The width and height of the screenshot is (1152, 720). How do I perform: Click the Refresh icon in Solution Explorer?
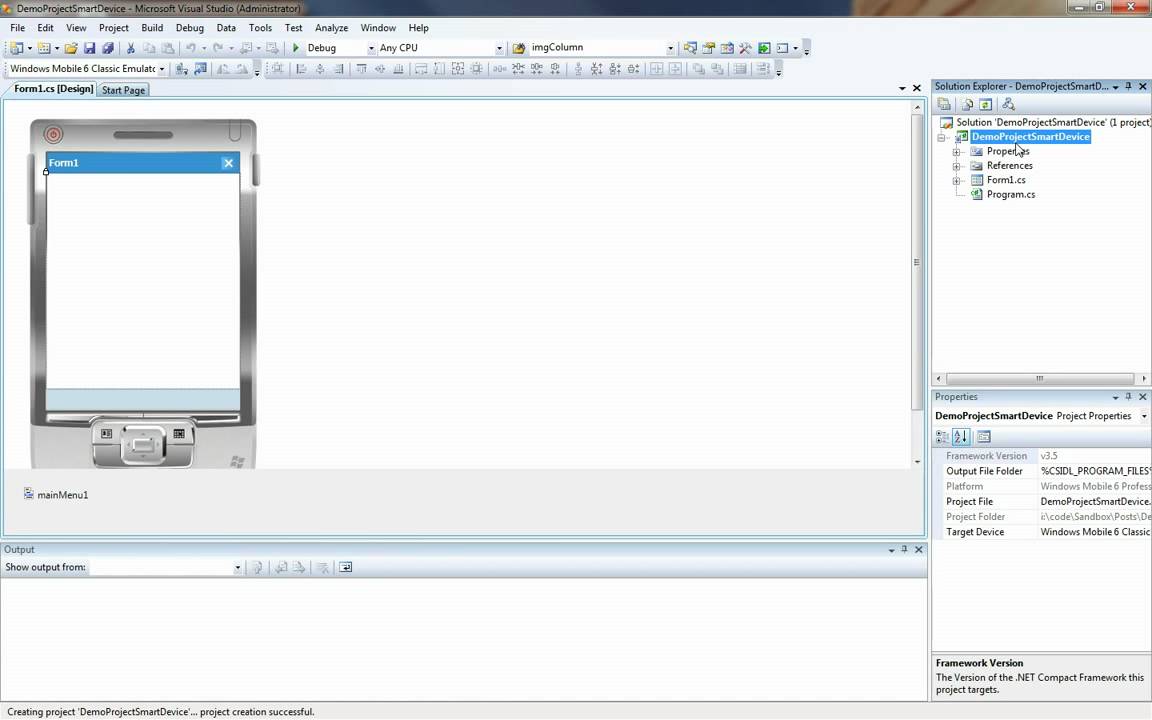pyautogui.click(x=985, y=104)
